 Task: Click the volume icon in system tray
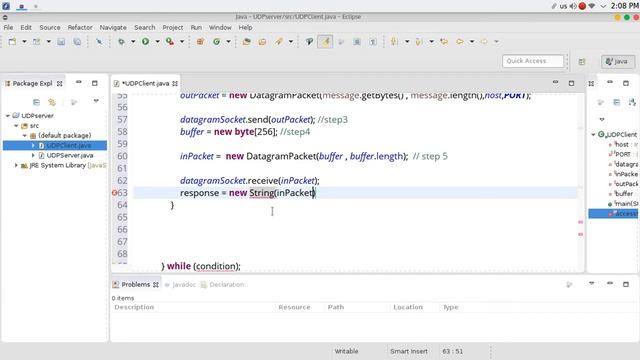(573, 6)
